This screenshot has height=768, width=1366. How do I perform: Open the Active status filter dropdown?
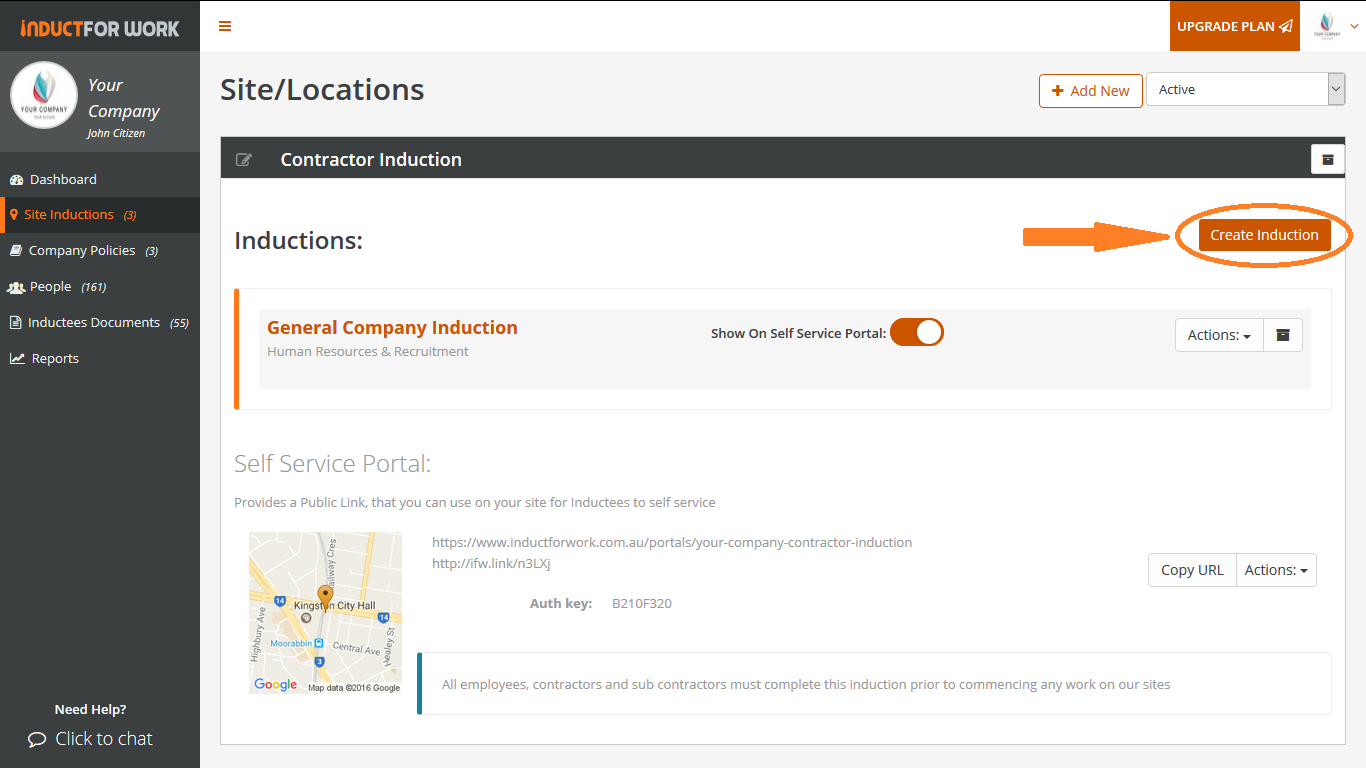coord(1244,89)
